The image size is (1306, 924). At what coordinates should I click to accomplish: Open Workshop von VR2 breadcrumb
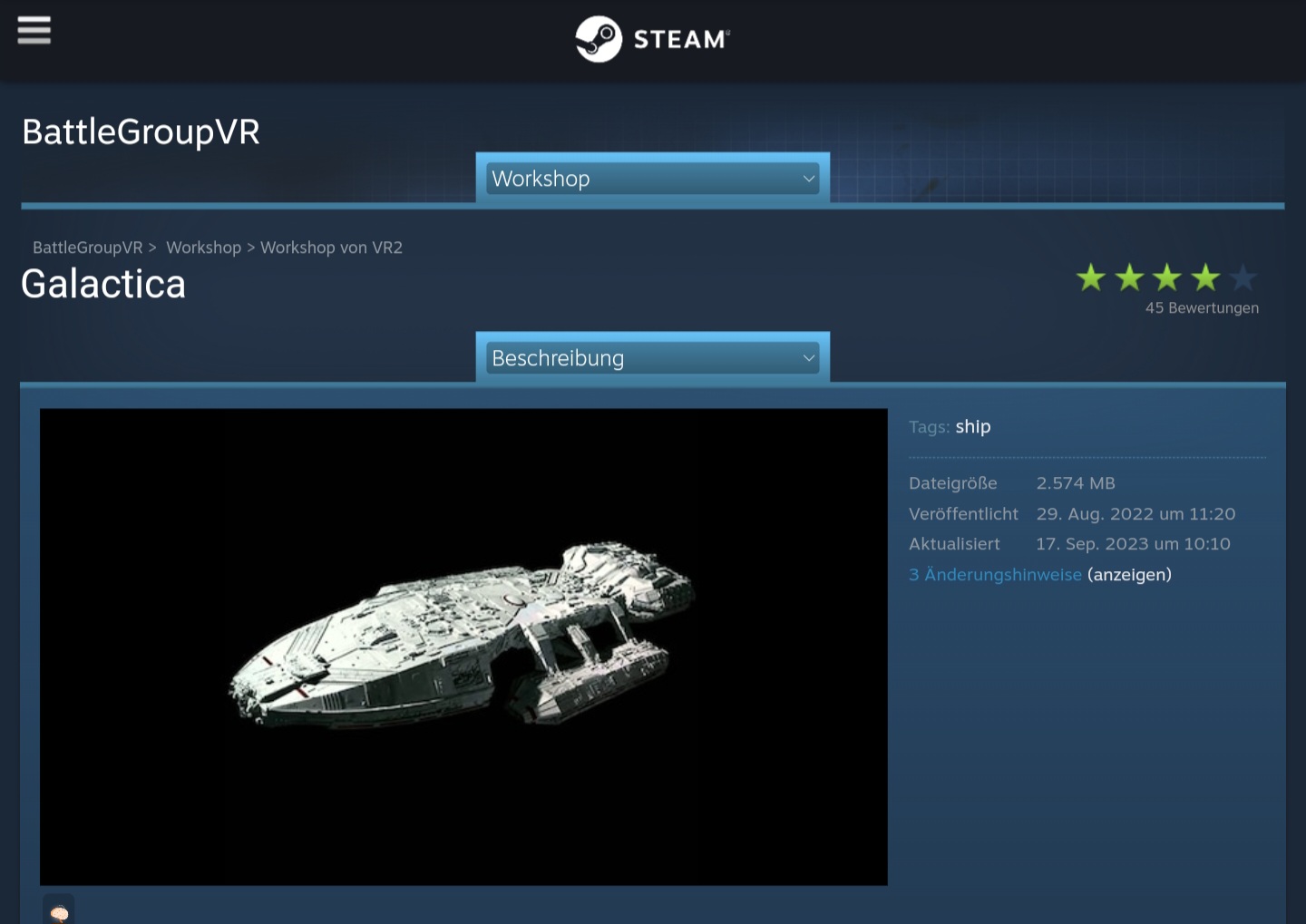coord(331,248)
